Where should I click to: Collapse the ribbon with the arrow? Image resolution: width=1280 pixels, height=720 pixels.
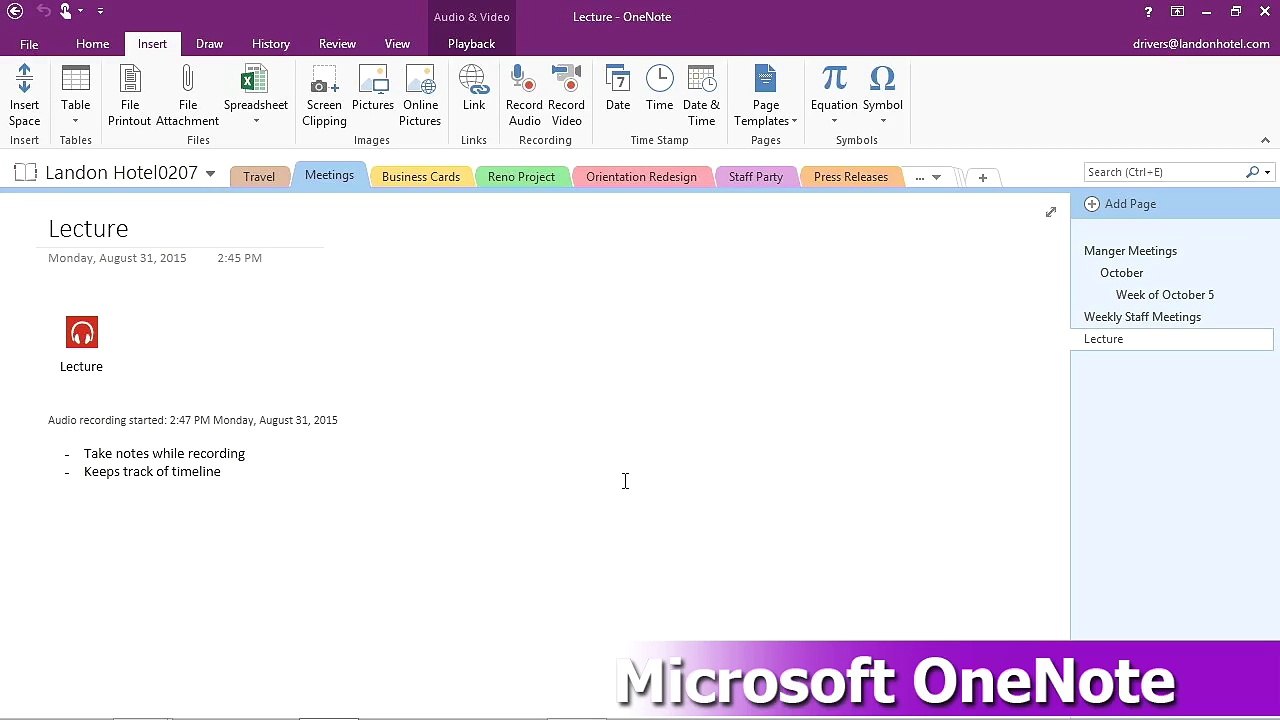click(1265, 140)
